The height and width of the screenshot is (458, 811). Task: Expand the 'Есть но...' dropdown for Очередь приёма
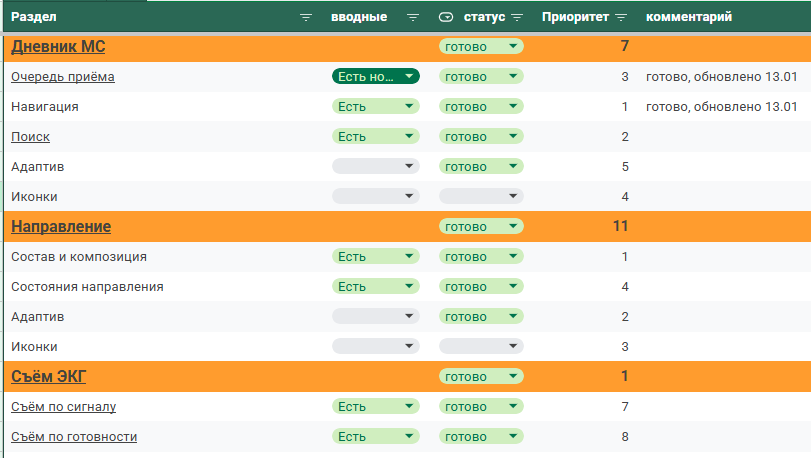click(376, 77)
